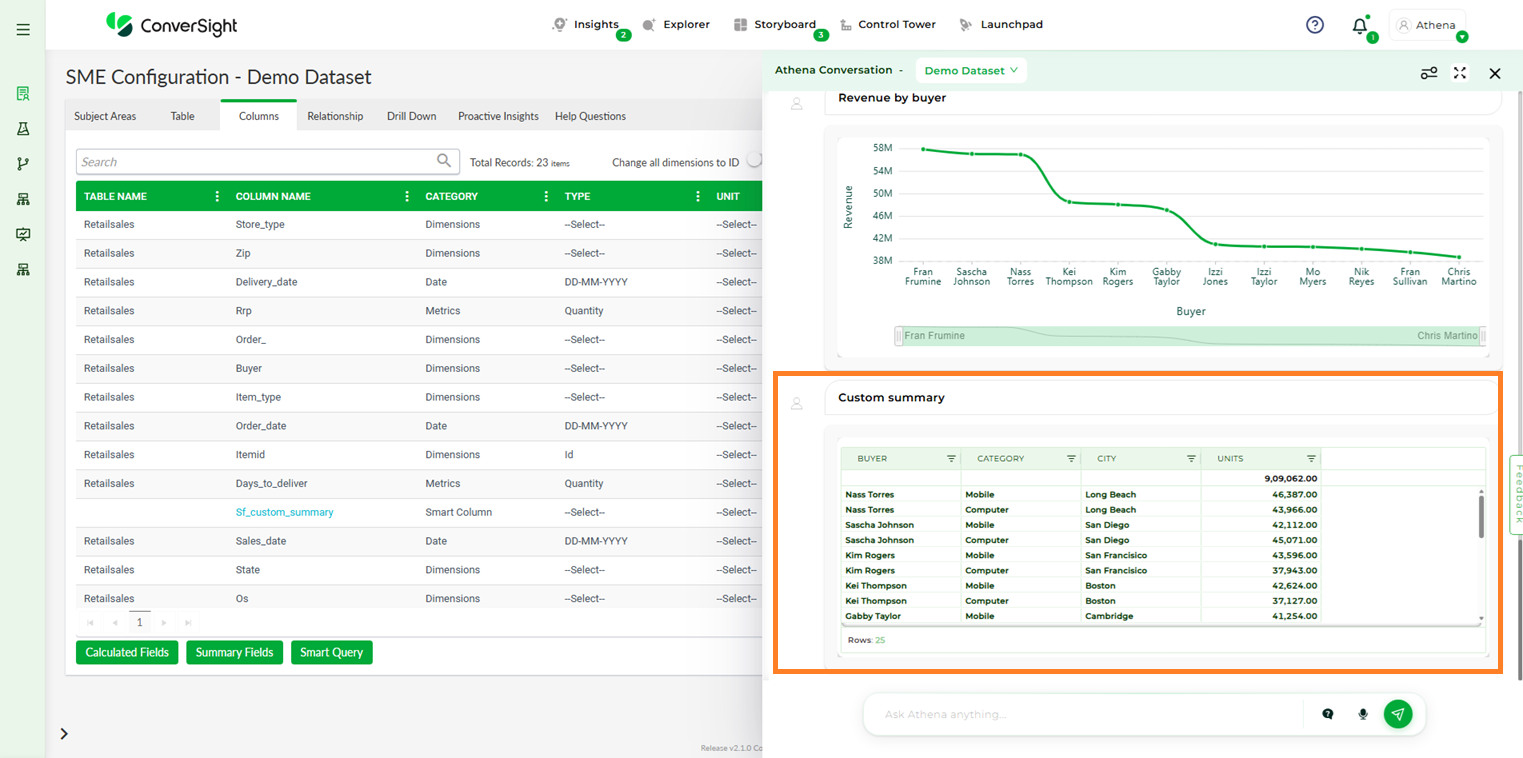Open the hamburger menu at top left
The height and width of the screenshot is (758, 1523).
click(x=23, y=30)
